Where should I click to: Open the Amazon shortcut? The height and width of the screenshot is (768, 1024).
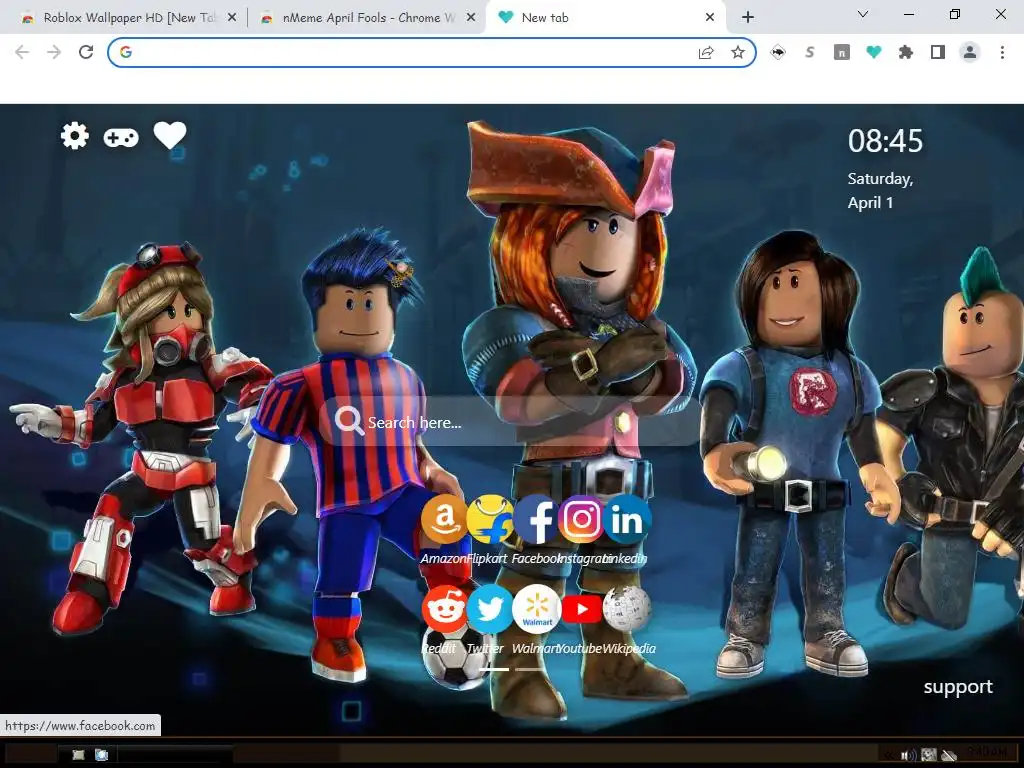[444, 519]
